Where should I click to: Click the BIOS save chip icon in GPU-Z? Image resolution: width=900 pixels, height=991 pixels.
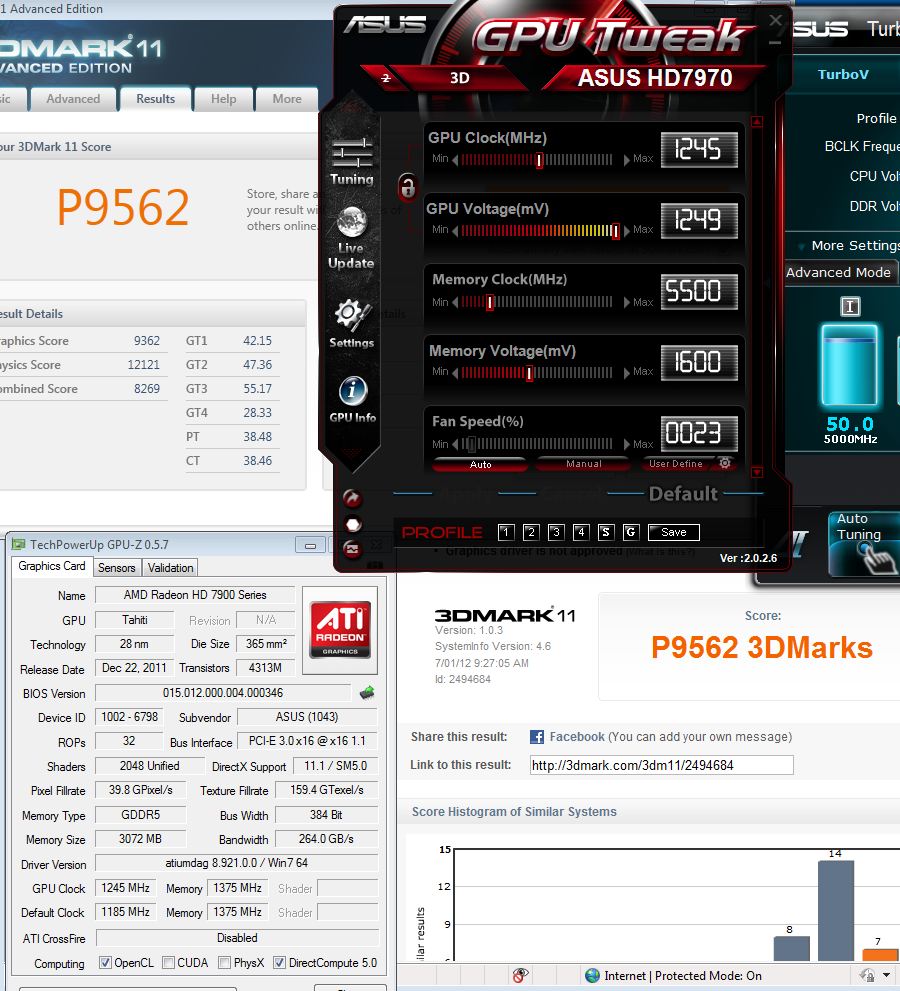pyautogui.click(x=367, y=693)
